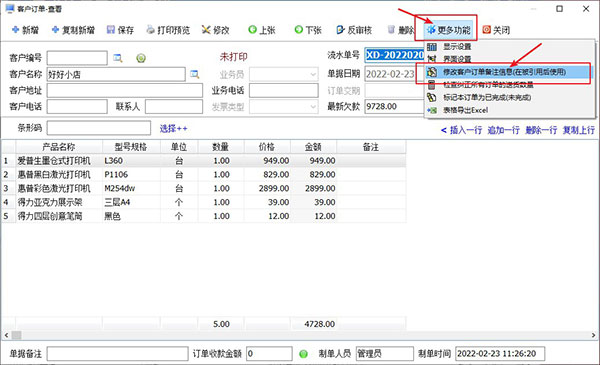Viewport: 600px width, 365px height.
Task: Click the 选择++ link
Action: (173, 129)
